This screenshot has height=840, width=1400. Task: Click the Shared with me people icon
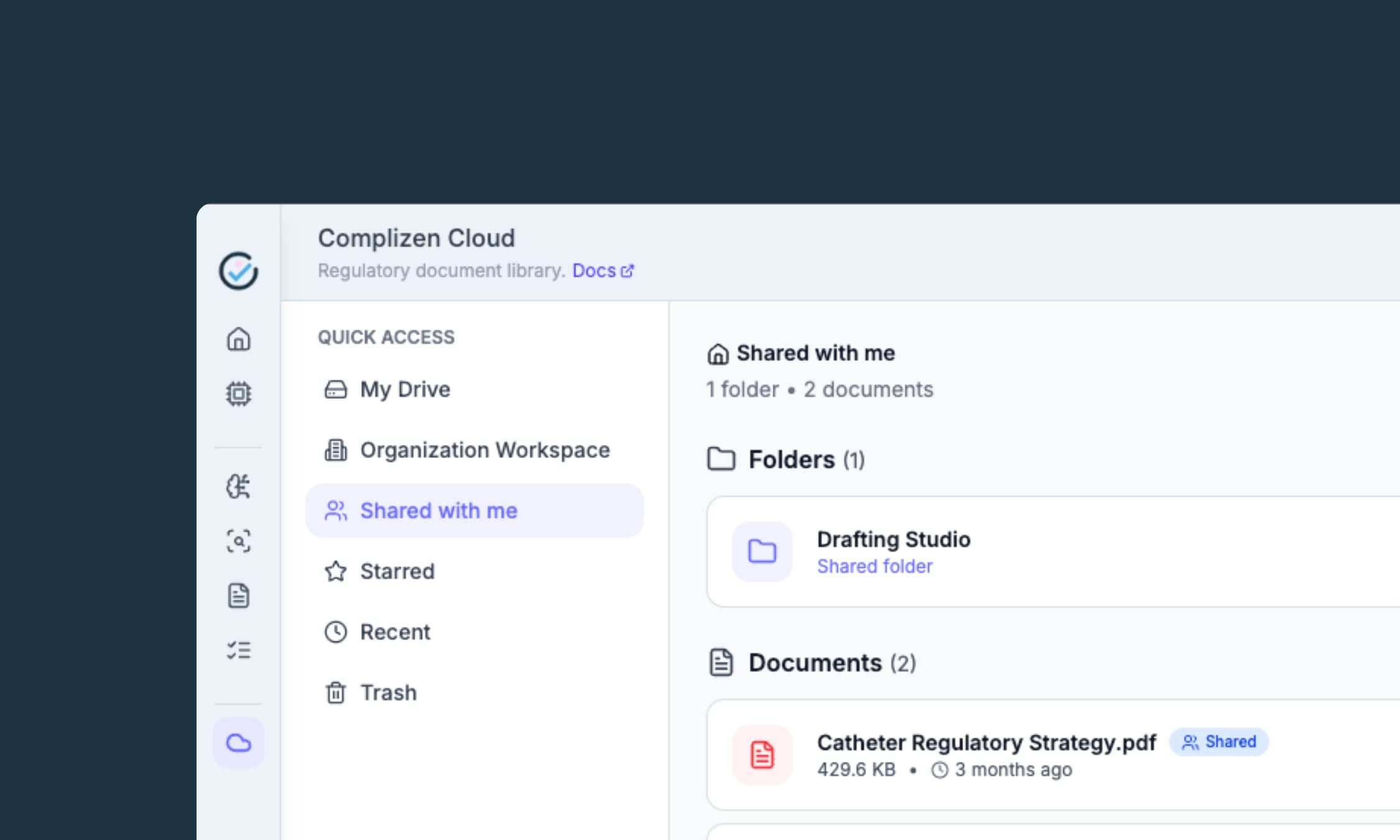pos(336,511)
